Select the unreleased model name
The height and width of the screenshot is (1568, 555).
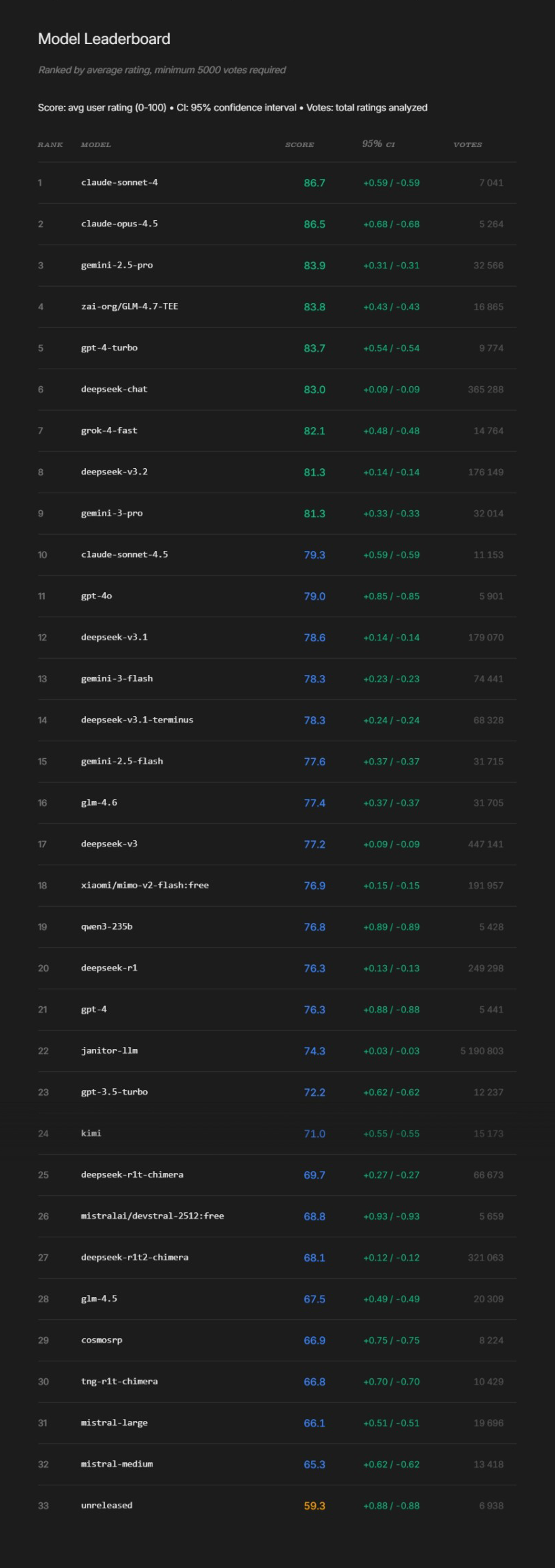(x=106, y=1505)
